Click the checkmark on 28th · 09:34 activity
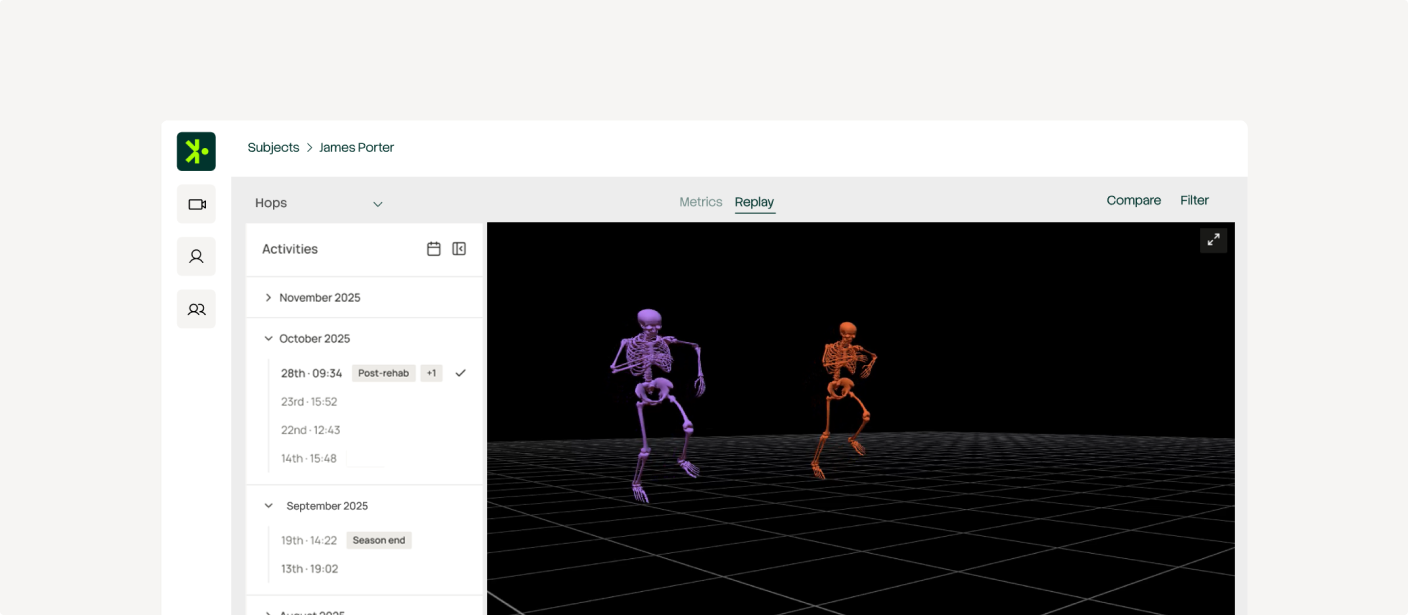1408x615 pixels. (x=460, y=373)
